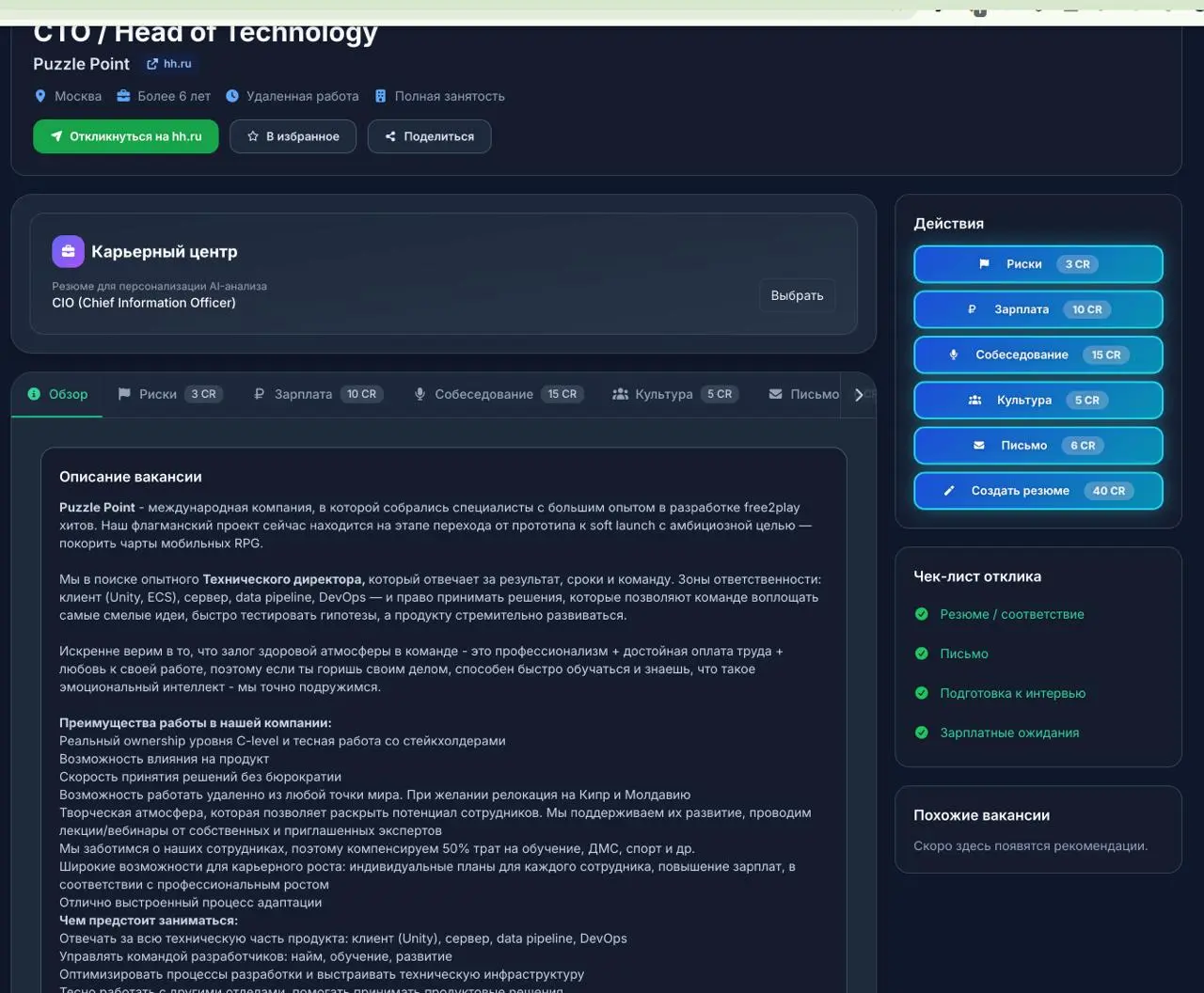
Task: Click the Чем предстоит заниматься subheading
Action: pyautogui.click(x=149, y=921)
